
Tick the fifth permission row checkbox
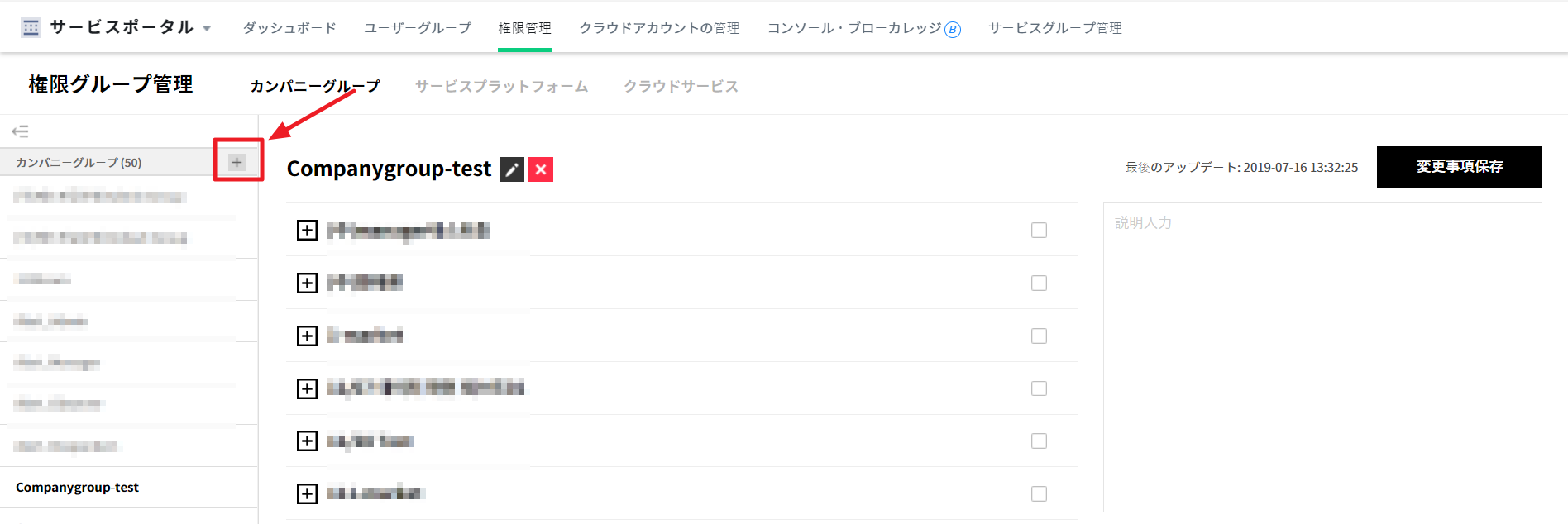1039,441
